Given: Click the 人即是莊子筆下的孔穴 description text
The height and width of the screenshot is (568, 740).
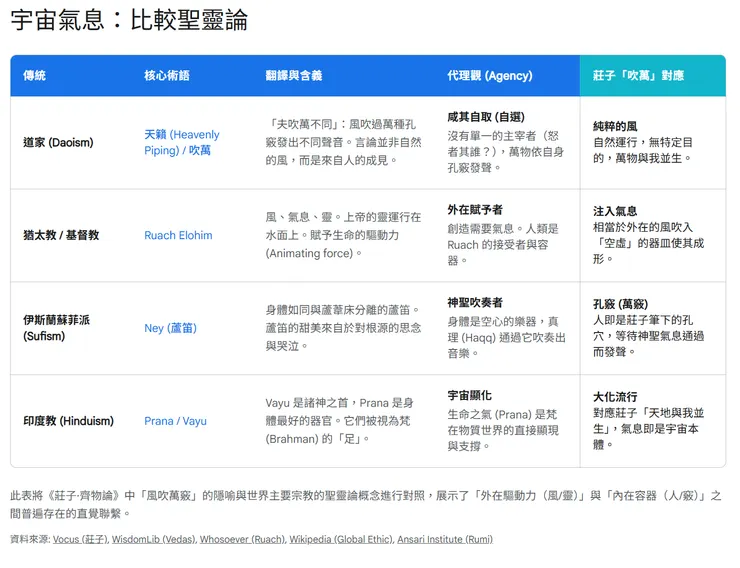Looking at the screenshot, I should [x=648, y=336].
